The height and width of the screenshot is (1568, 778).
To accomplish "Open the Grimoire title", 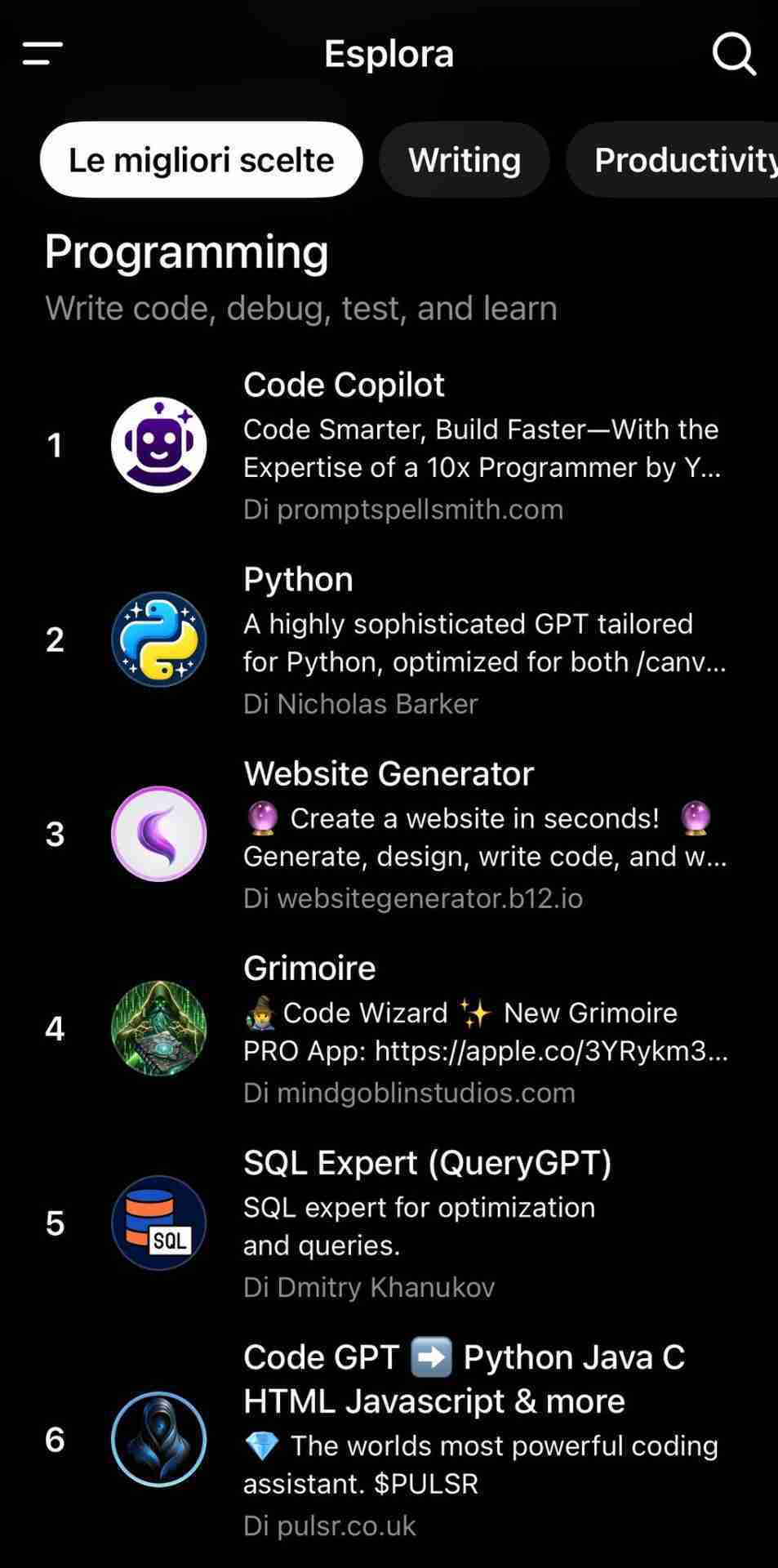I will tap(309, 968).
